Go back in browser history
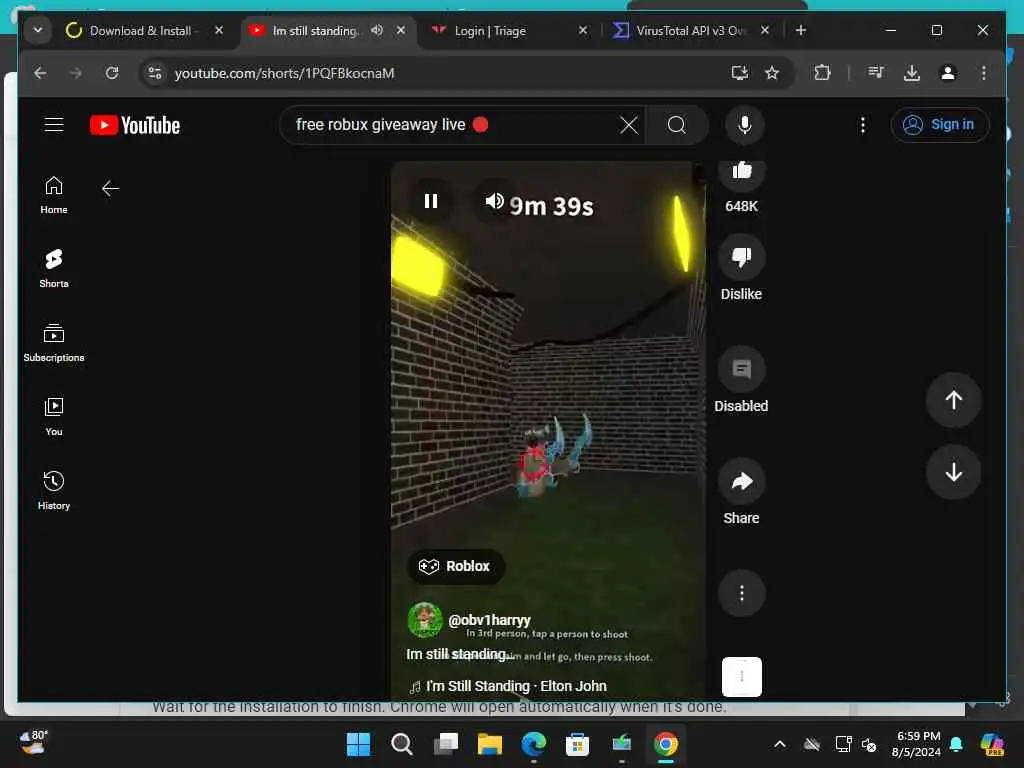1024x768 pixels. (40, 73)
